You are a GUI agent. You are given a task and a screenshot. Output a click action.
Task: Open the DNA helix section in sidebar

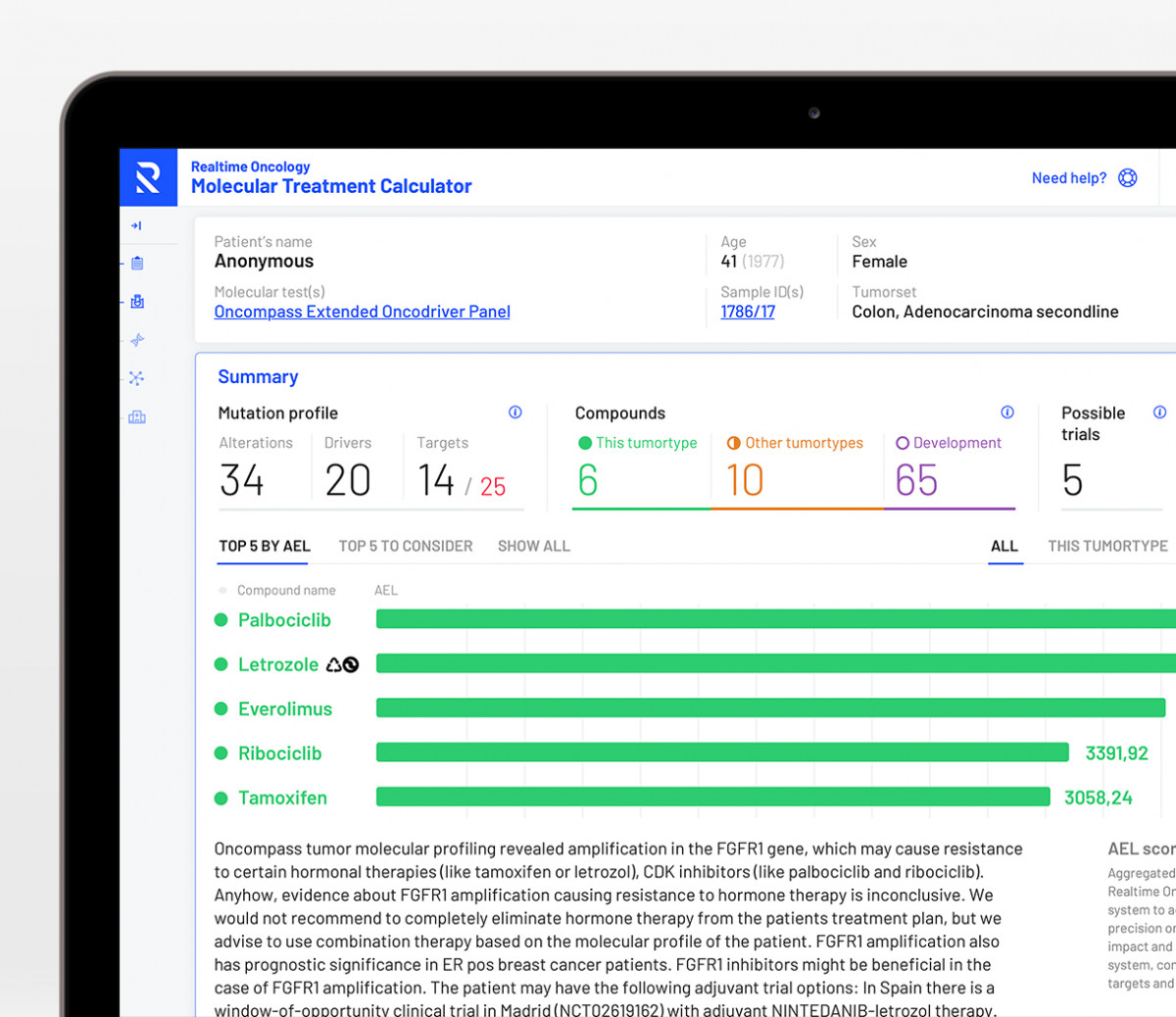137,340
